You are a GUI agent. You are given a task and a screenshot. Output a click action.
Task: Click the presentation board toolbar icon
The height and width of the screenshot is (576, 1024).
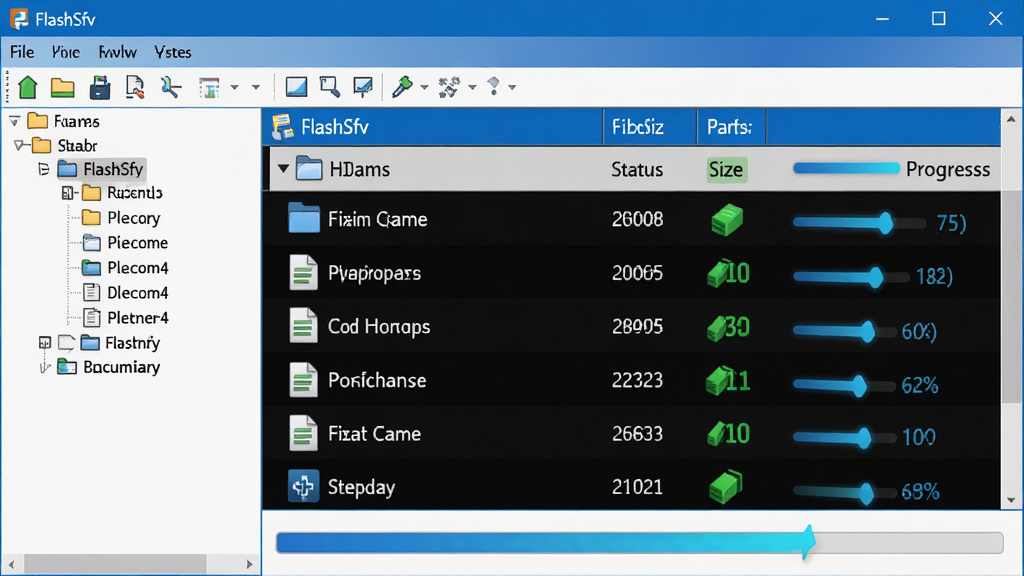[x=363, y=87]
